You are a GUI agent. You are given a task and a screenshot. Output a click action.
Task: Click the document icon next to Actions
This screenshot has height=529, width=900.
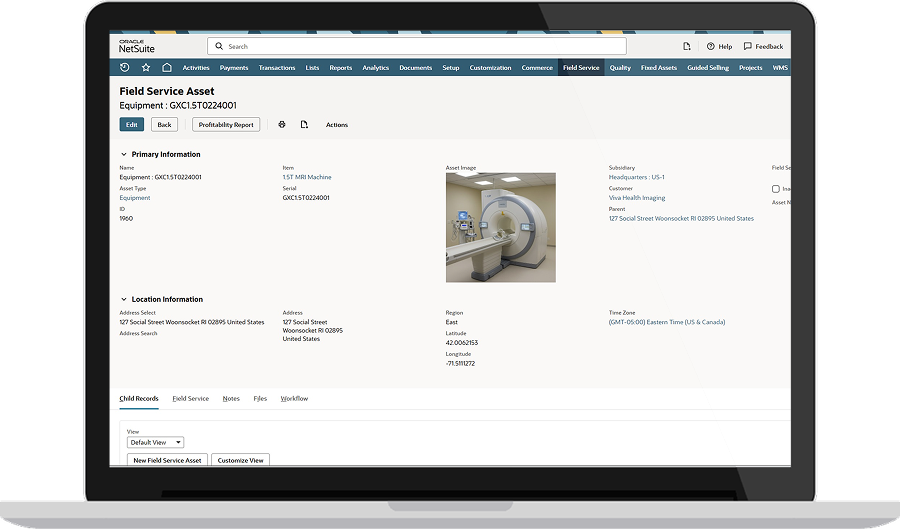(x=304, y=125)
